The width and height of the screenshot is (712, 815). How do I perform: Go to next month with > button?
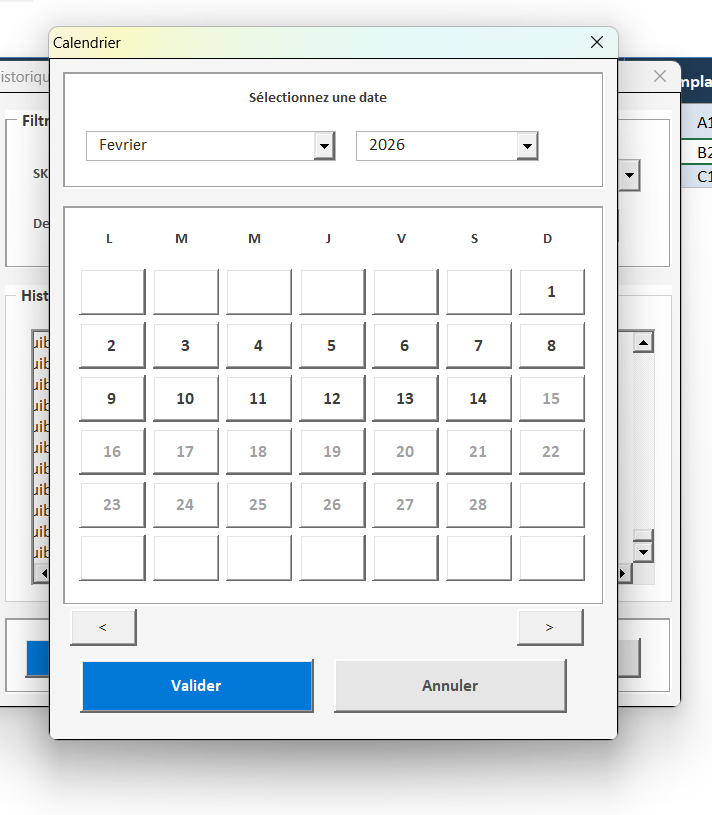click(x=550, y=627)
